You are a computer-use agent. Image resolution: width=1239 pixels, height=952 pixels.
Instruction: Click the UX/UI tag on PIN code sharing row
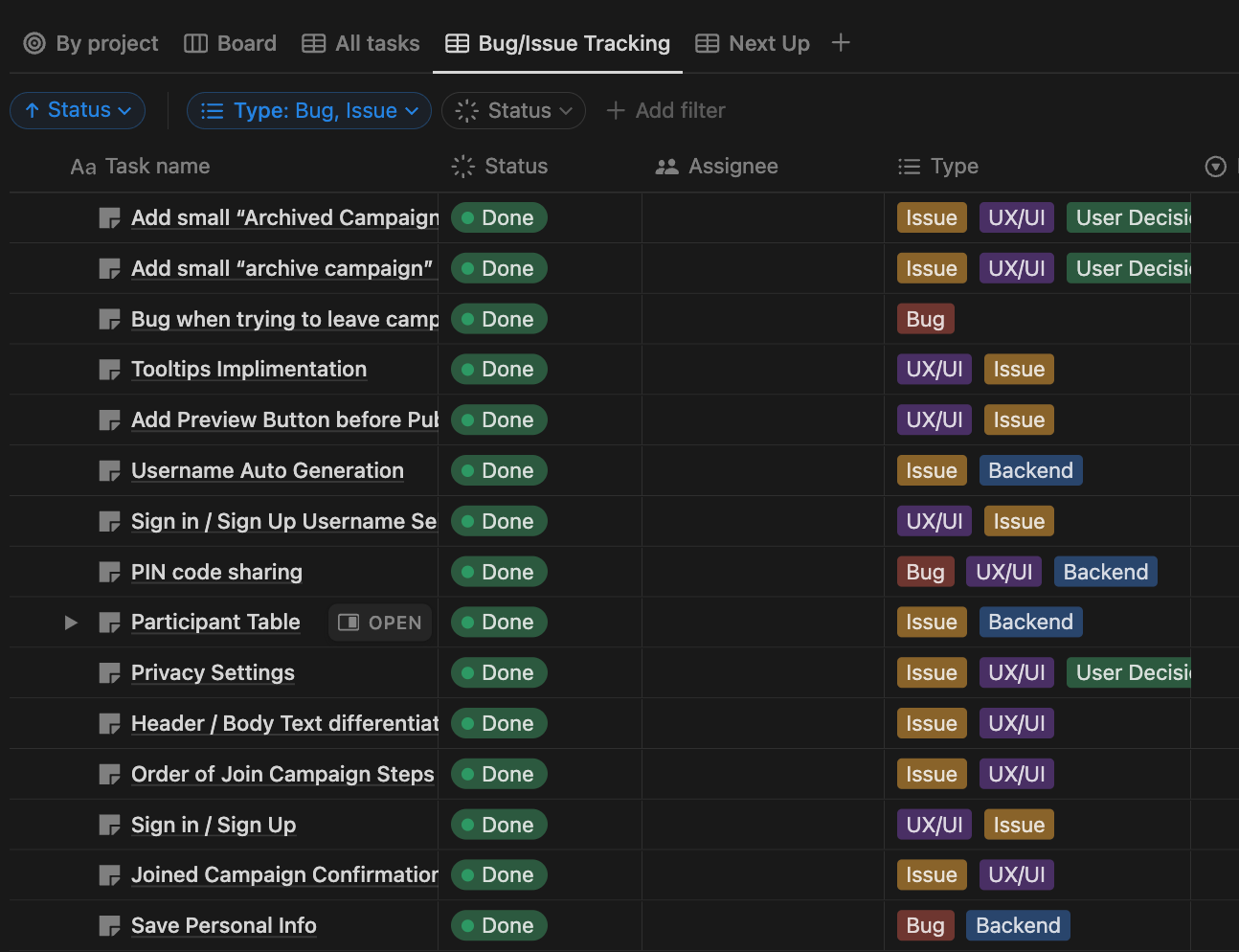click(x=1004, y=573)
